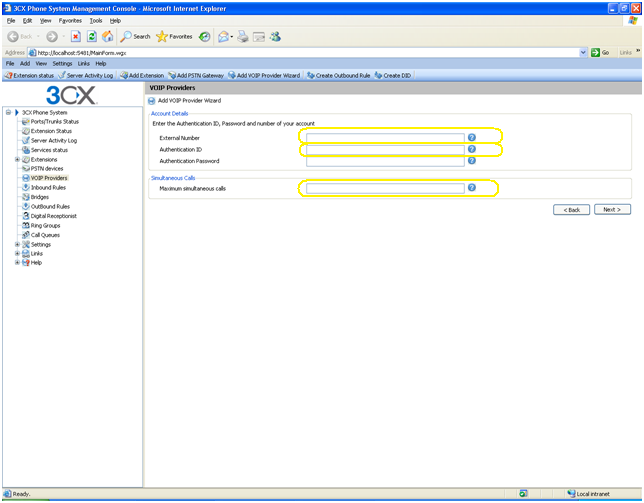The width and height of the screenshot is (644, 503).
Task: Click the Authentication Password input field
Action: tap(385, 161)
